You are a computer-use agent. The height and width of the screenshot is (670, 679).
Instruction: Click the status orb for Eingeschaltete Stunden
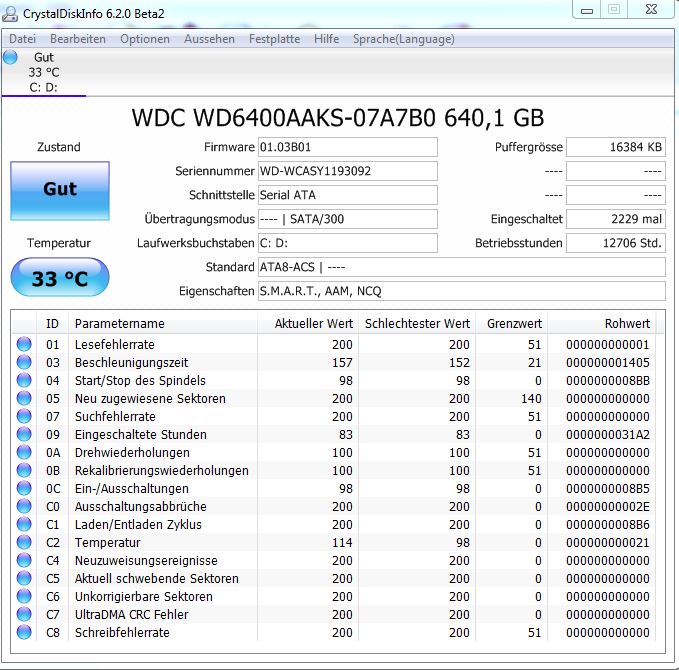pos(24,434)
